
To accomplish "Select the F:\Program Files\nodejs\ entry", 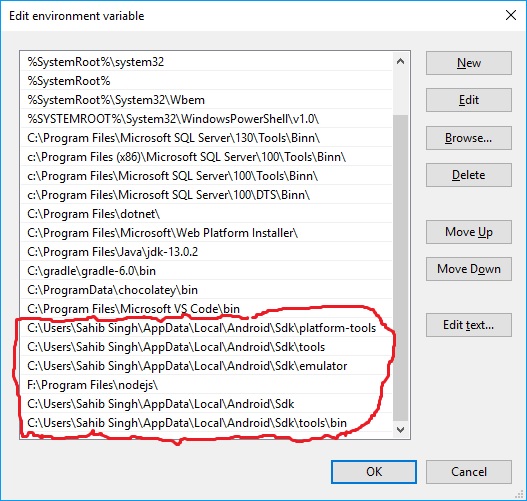I will pos(206,385).
